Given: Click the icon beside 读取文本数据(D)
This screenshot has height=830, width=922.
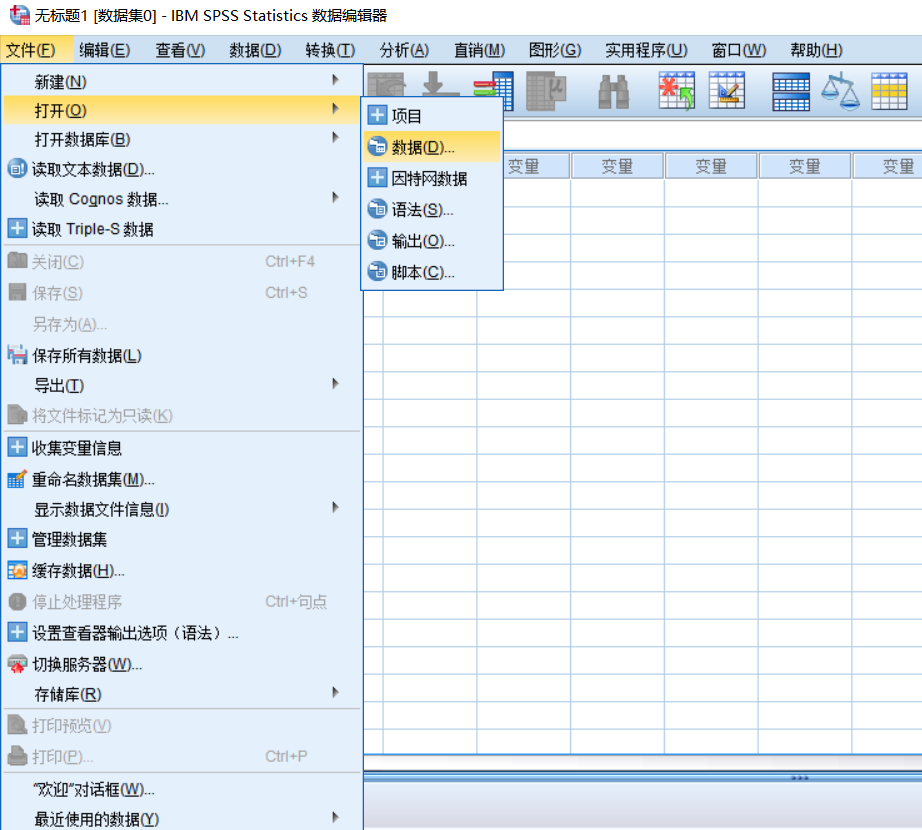Looking at the screenshot, I should 17,169.
